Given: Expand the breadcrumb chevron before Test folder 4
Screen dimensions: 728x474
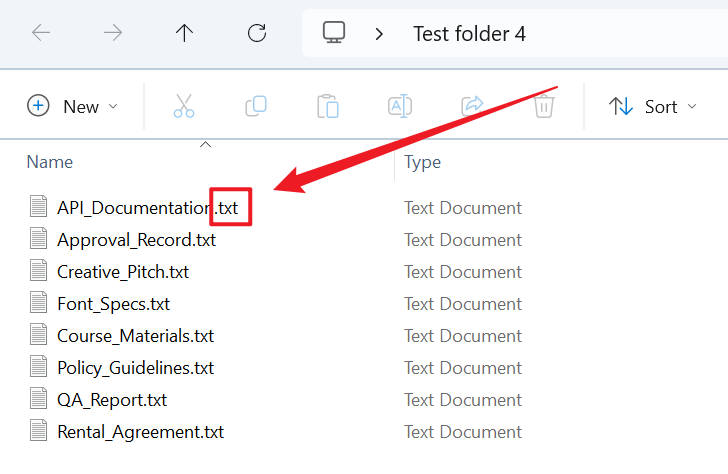Looking at the screenshot, I should click(x=379, y=34).
